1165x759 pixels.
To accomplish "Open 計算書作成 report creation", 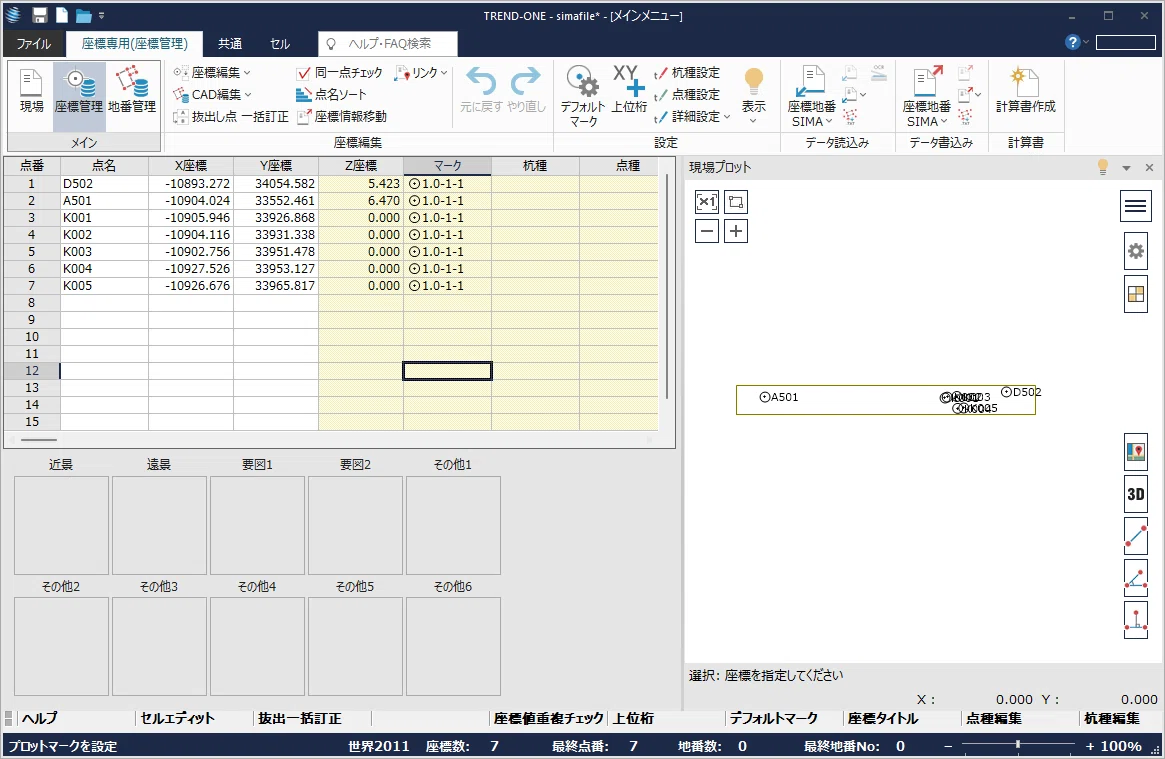I will coord(1025,89).
